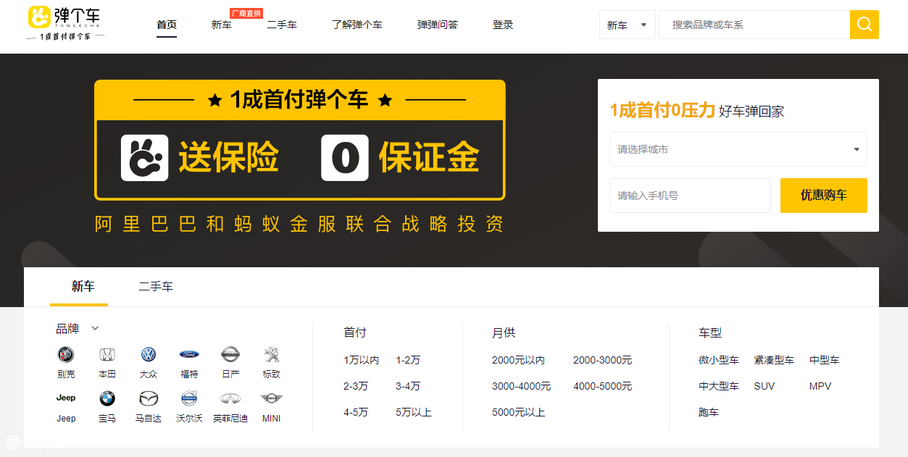Choose car type 中型车
Viewport: 908px width, 457px height.
(x=824, y=360)
